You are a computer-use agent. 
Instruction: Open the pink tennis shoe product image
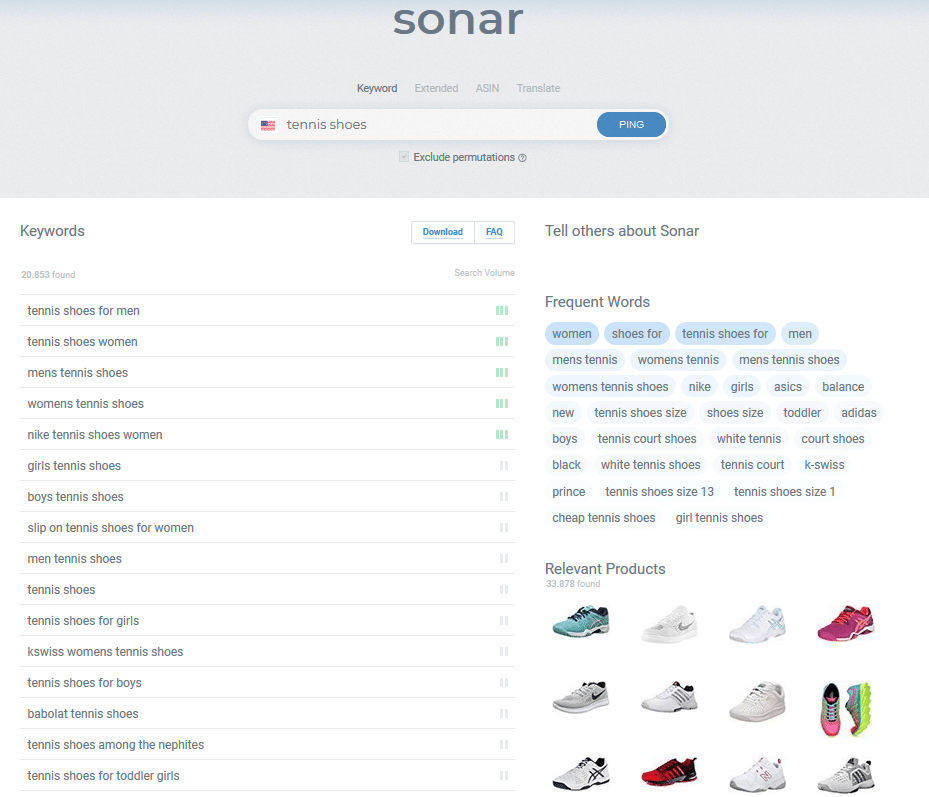pyautogui.click(x=845, y=622)
